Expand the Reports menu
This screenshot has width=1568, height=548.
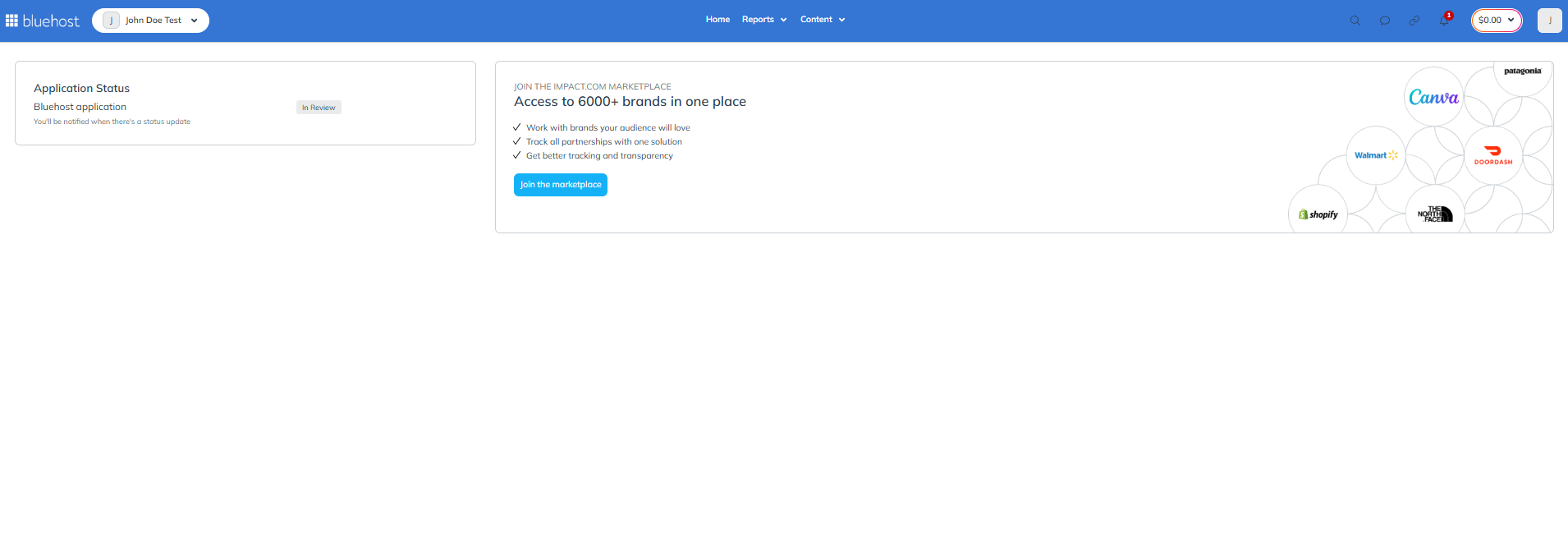pos(764,20)
